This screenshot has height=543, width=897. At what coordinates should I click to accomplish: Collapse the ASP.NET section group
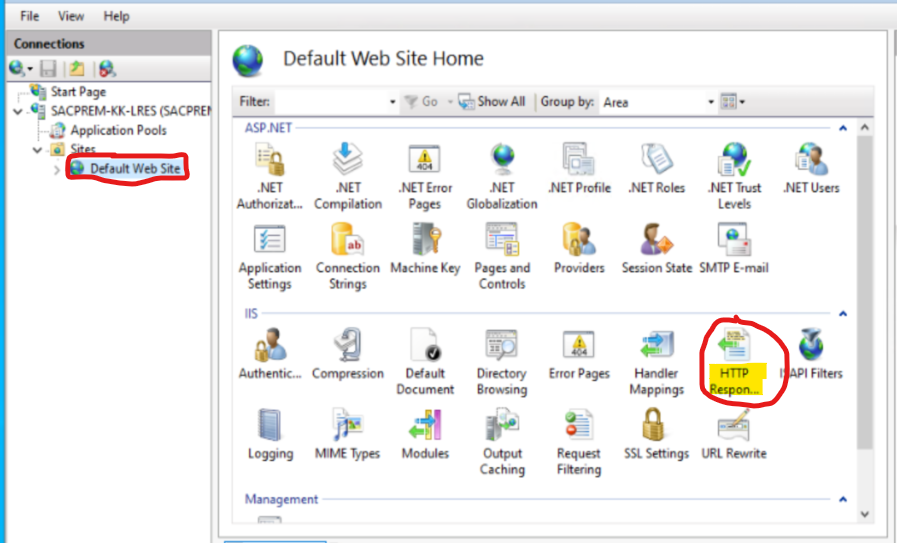pos(842,128)
